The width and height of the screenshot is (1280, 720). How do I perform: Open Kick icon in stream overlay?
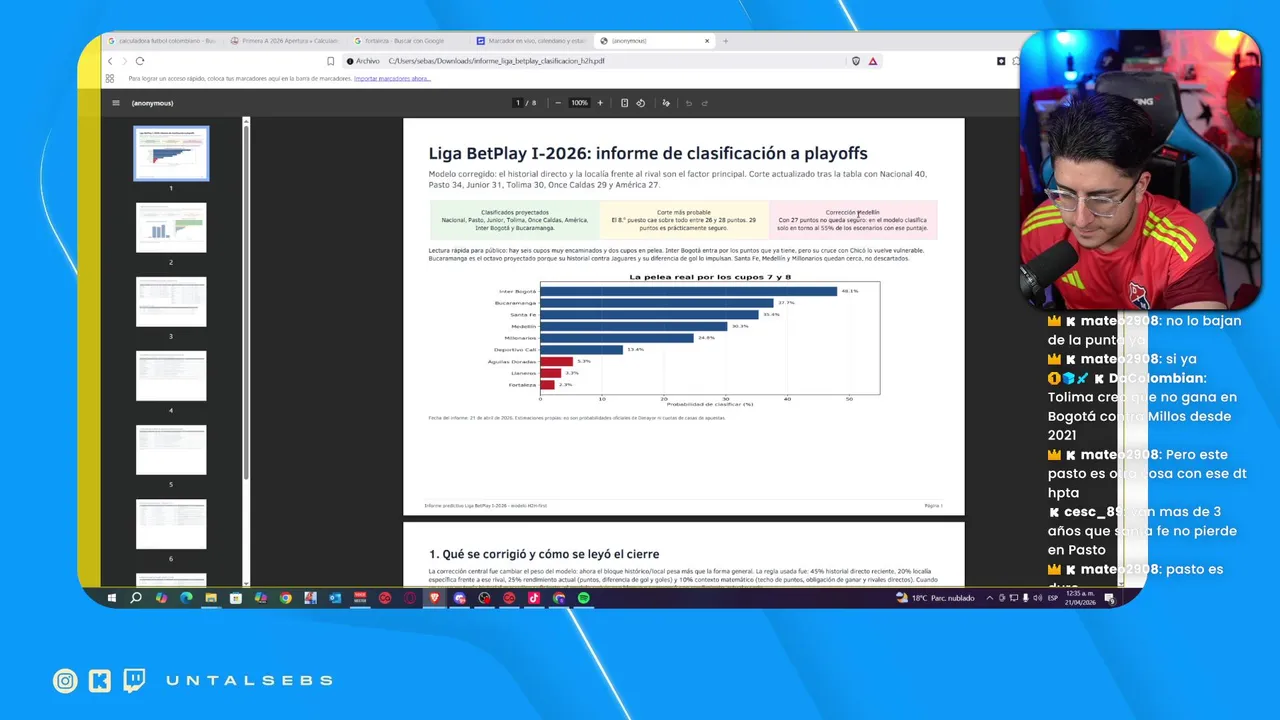(100, 681)
